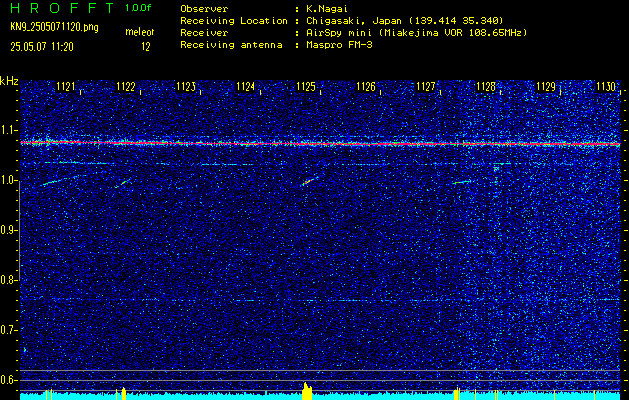This screenshot has height=400, width=629.
Task: Click the 1129 time marker
Action: (x=546, y=86)
